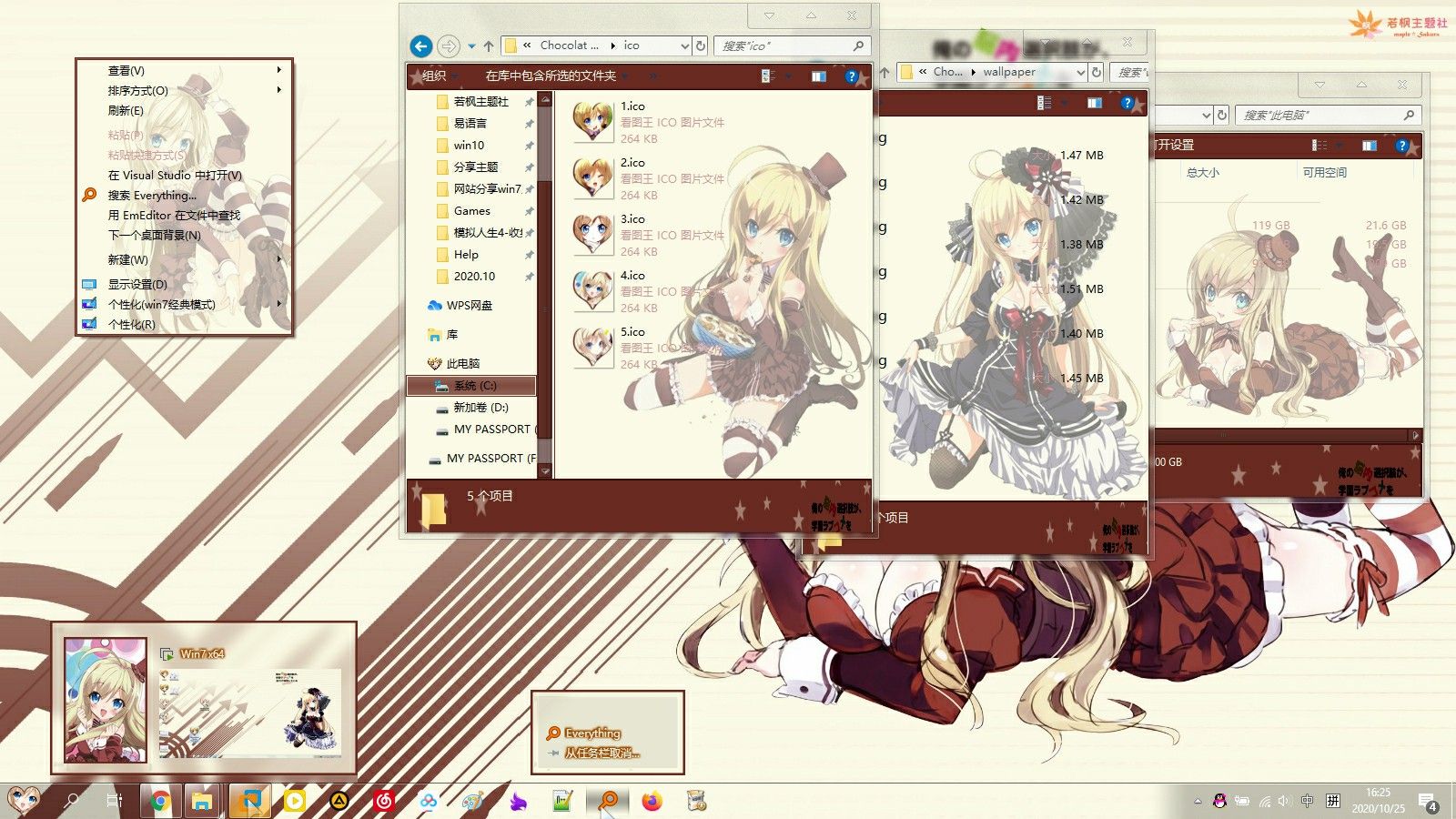This screenshot has width=1456, height=819.
Task: Click the back arrow in ico folder window
Action: pyautogui.click(x=420, y=45)
